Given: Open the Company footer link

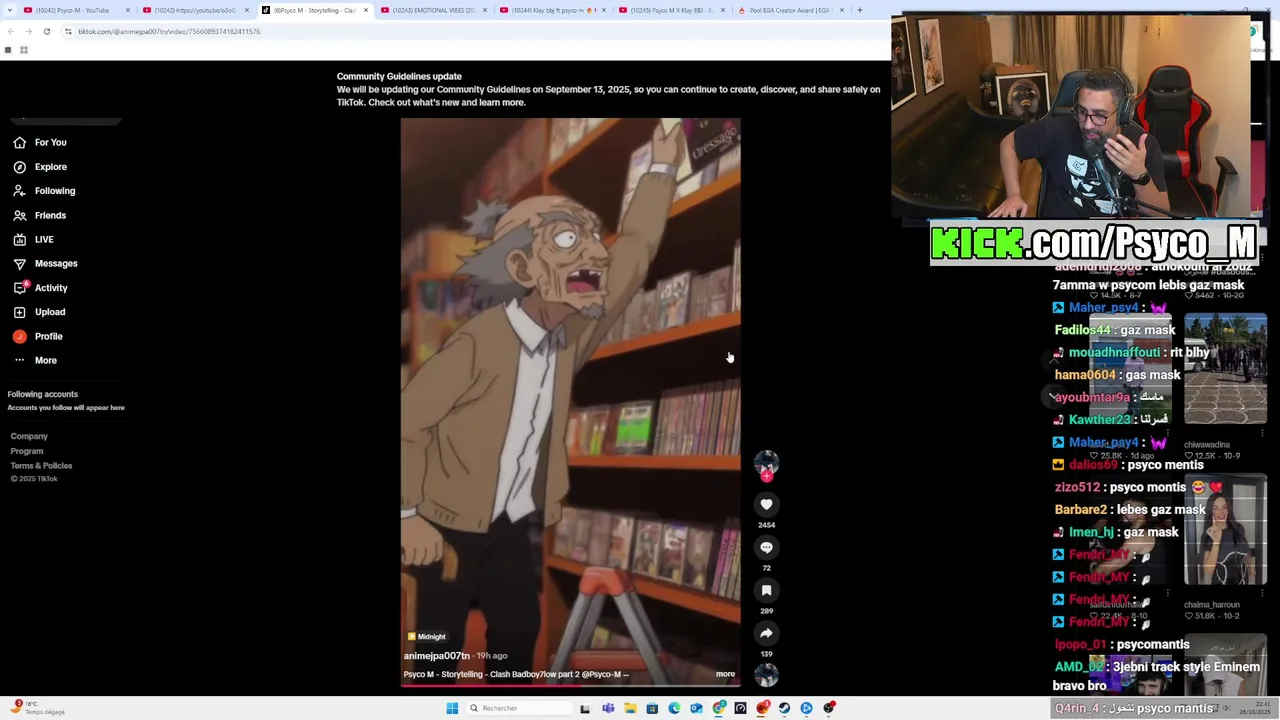Looking at the screenshot, I should 29,437.
